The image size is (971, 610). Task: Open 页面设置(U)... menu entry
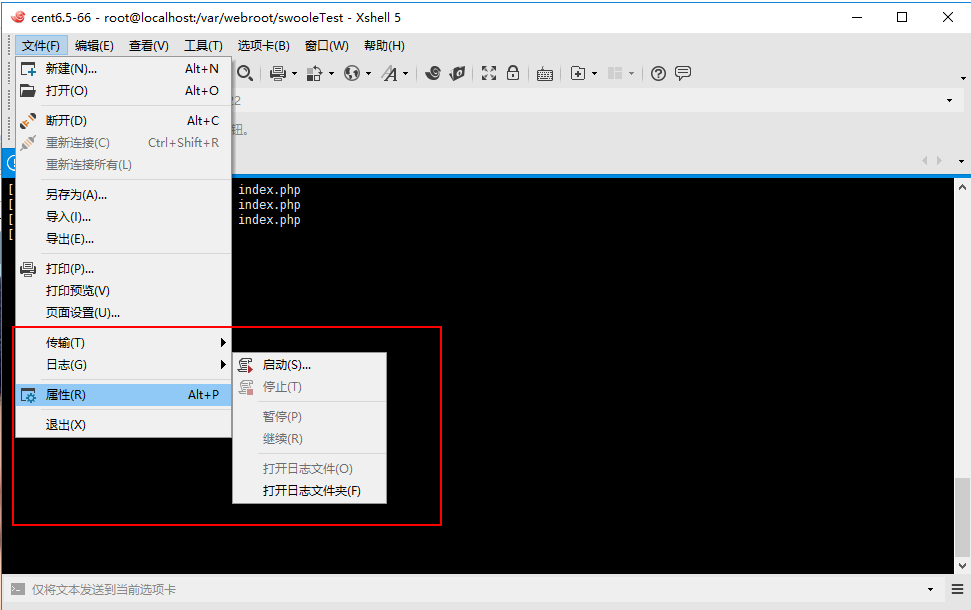tap(123, 313)
